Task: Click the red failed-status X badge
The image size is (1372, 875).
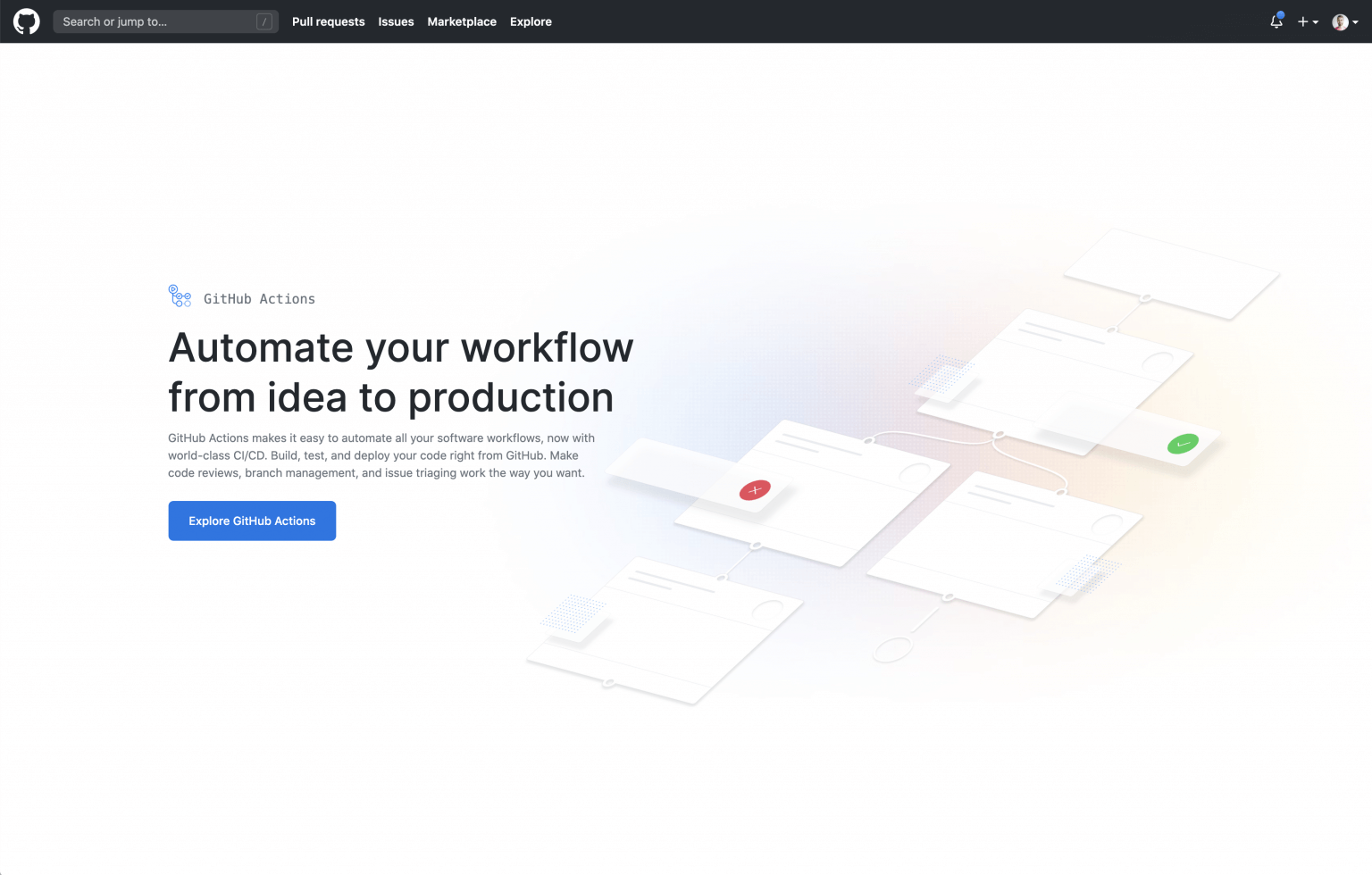Action: point(755,489)
